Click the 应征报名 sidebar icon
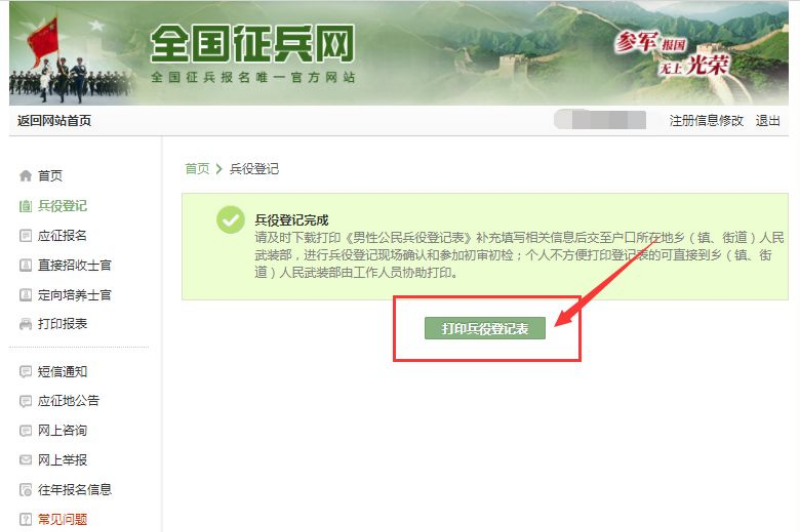The image size is (800, 532). (x=26, y=236)
